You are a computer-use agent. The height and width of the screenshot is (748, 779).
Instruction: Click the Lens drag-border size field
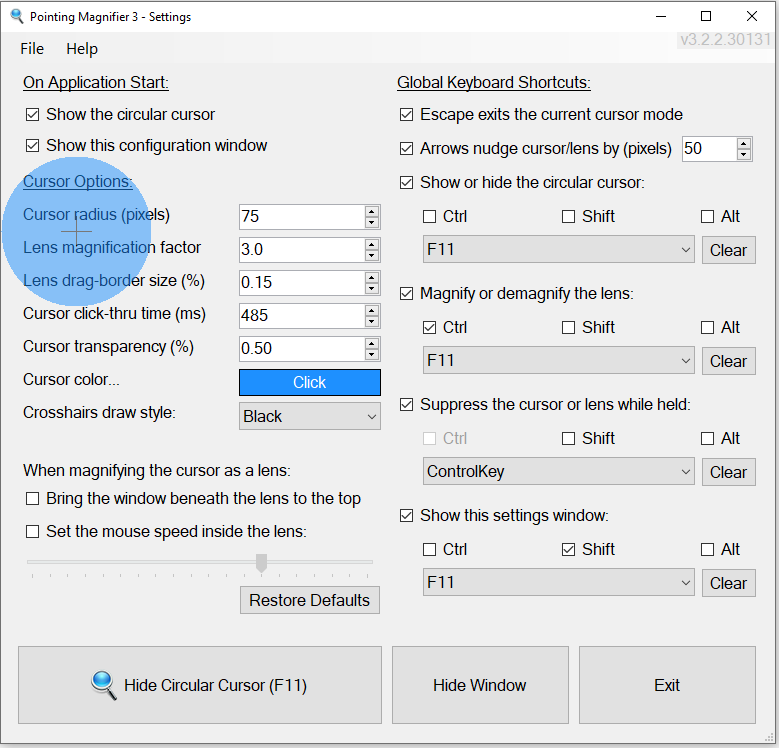(x=302, y=283)
